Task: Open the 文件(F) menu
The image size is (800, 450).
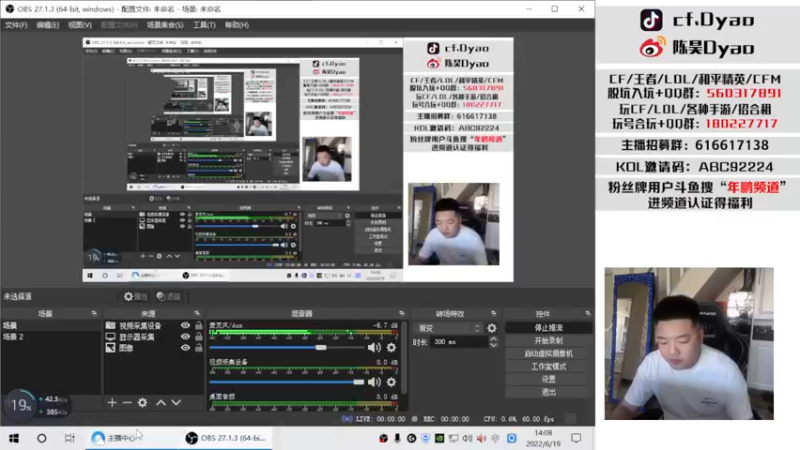Action: tap(16, 25)
